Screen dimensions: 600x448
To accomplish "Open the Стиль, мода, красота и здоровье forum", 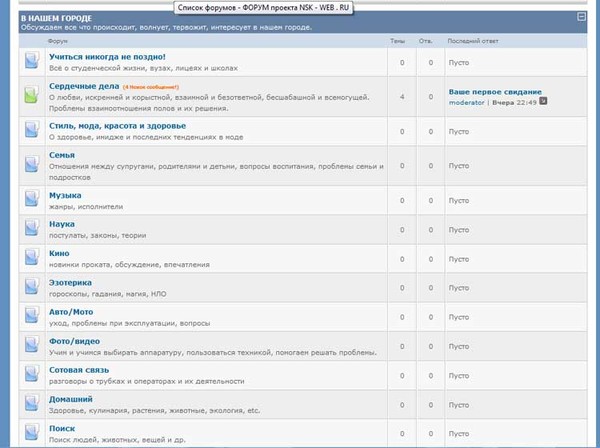I will pyautogui.click(x=117, y=126).
